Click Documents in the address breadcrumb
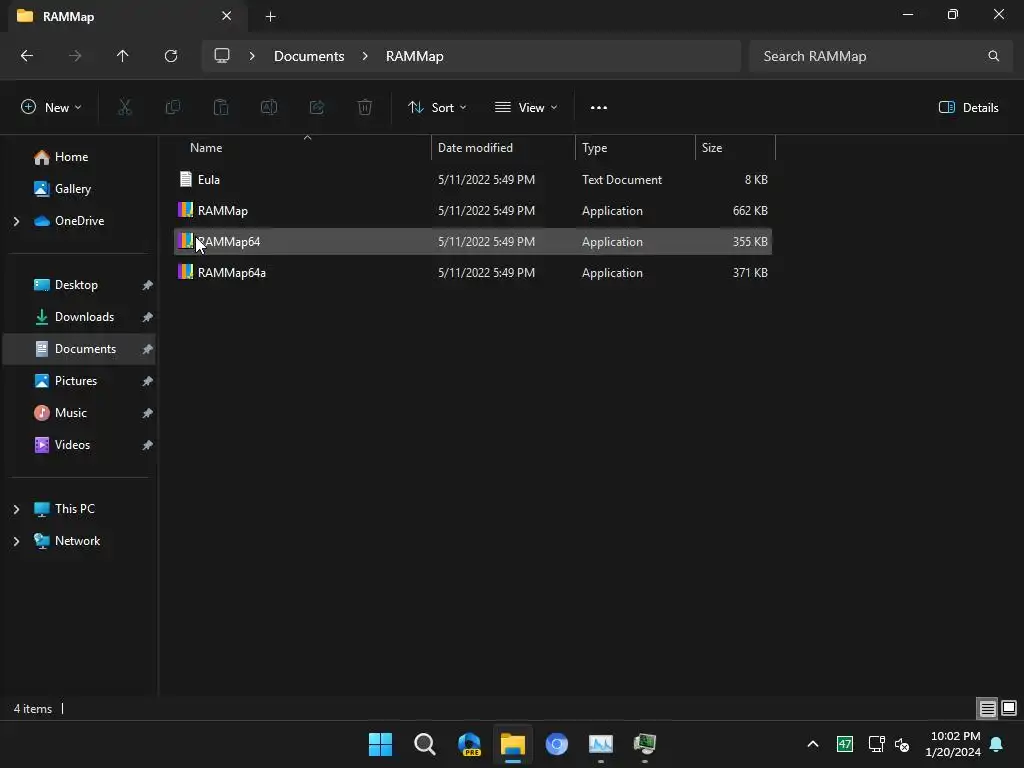The width and height of the screenshot is (1024, 768). pos(309,56)
